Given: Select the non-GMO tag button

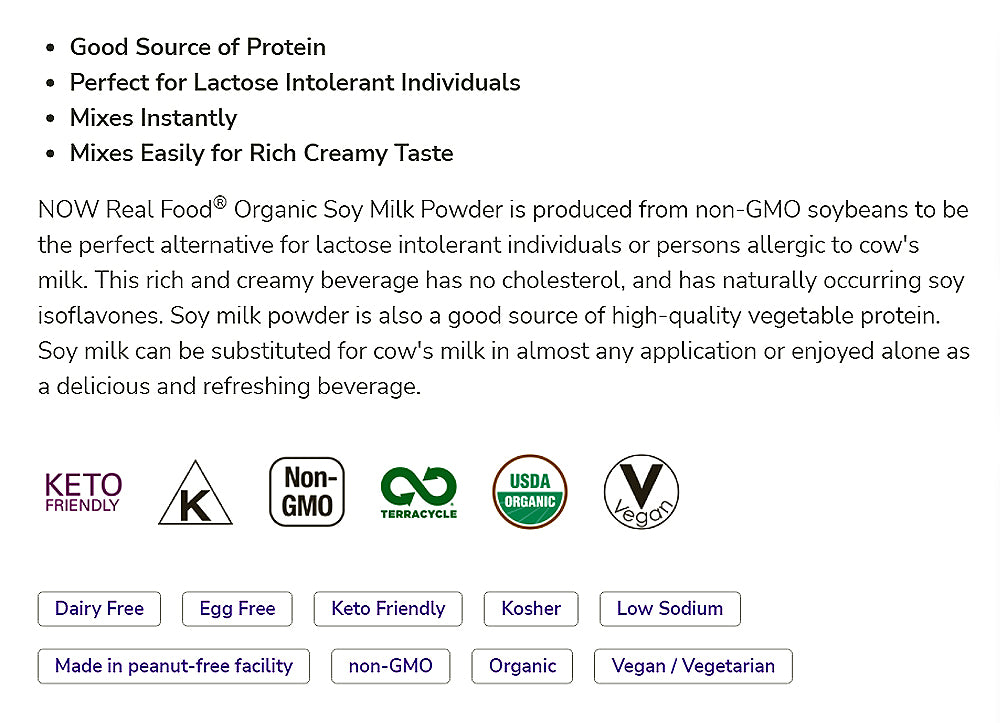Looking at the screenshot, I should point(390,666).
